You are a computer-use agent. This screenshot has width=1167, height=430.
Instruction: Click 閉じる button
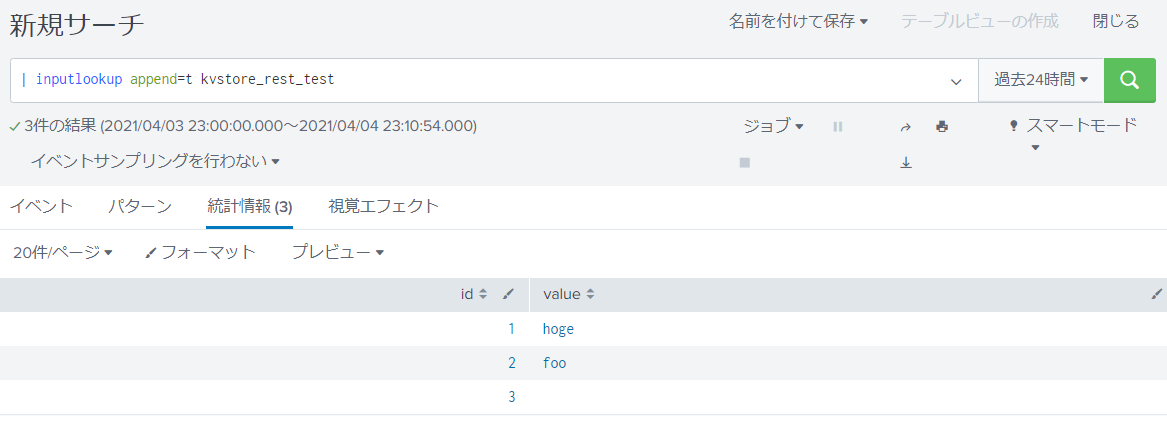(1116, 22)
